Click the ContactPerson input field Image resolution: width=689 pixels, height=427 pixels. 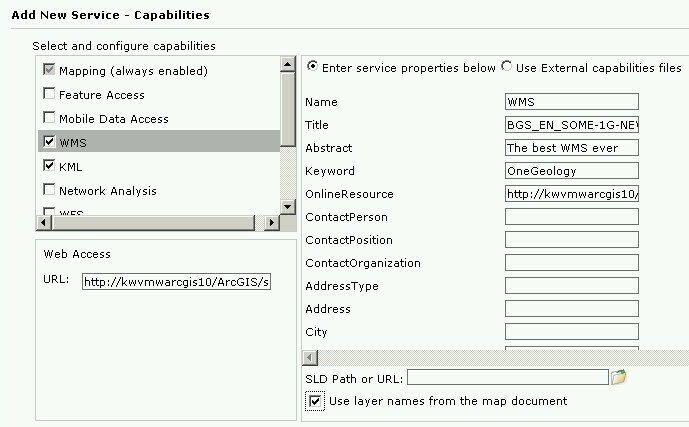[x=572, y=217]
